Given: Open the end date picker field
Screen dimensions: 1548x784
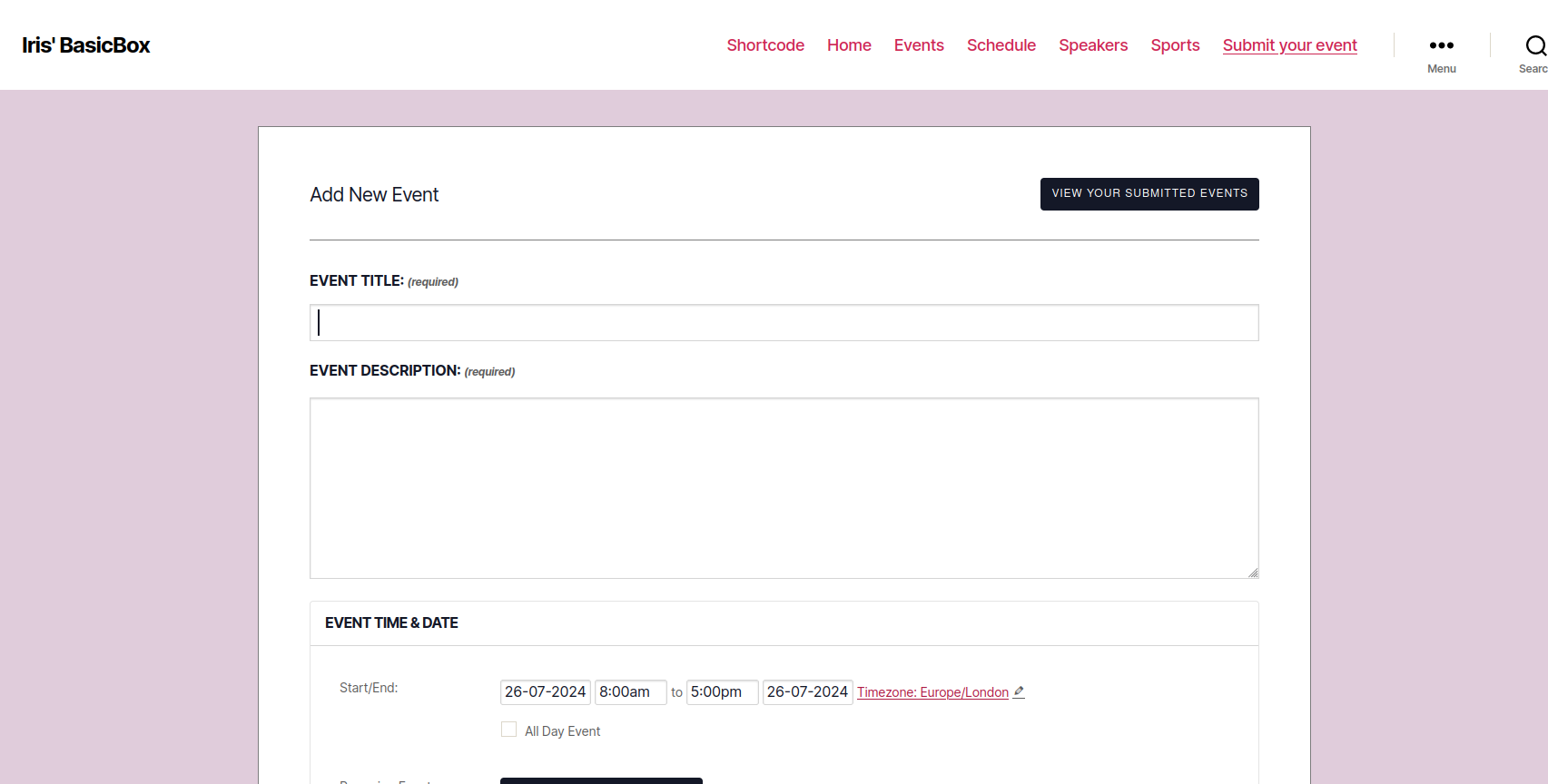Looking at the screenshot, I should click(x=807, y=692).
